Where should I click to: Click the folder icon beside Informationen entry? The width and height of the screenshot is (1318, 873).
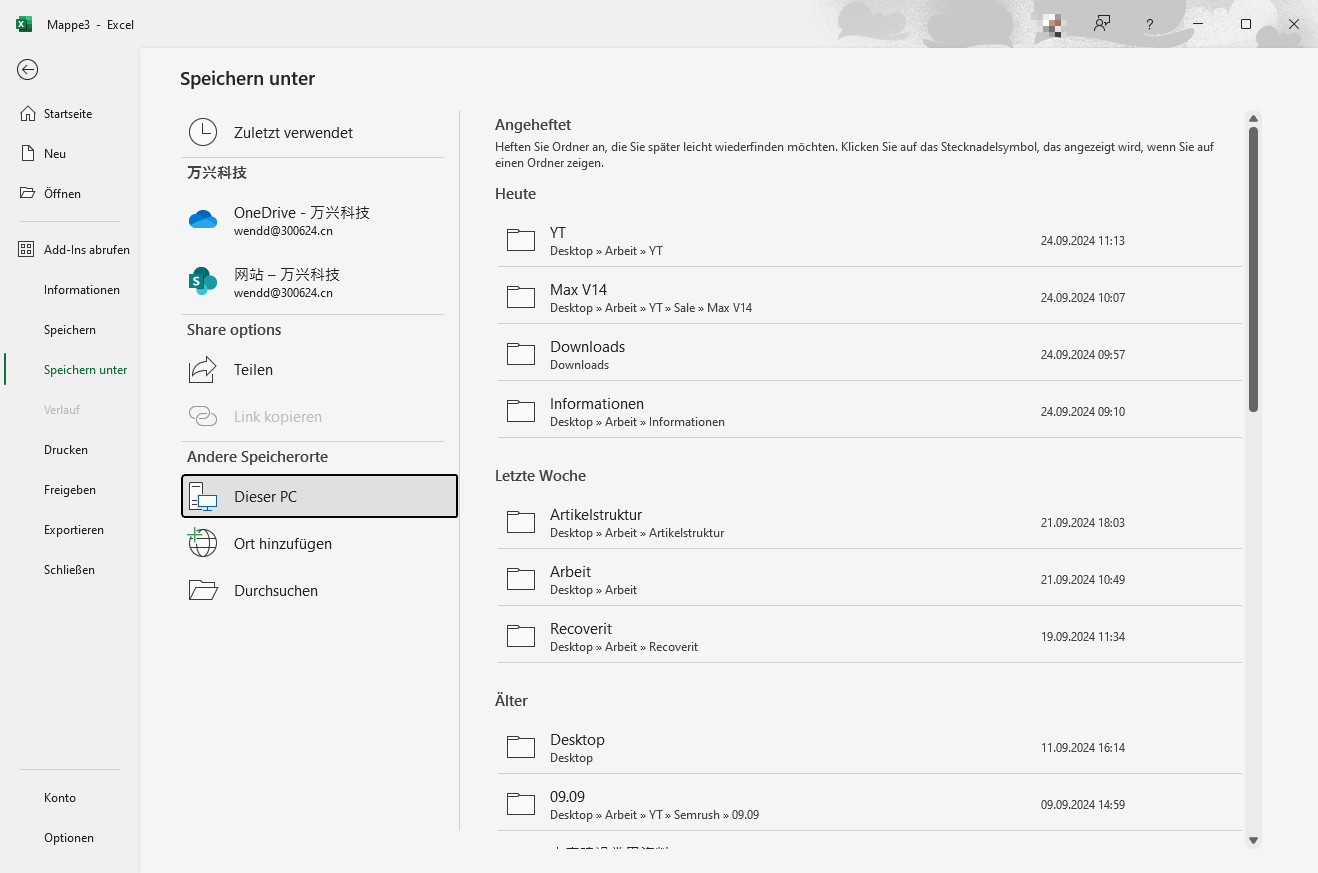(x=521, y=411)
